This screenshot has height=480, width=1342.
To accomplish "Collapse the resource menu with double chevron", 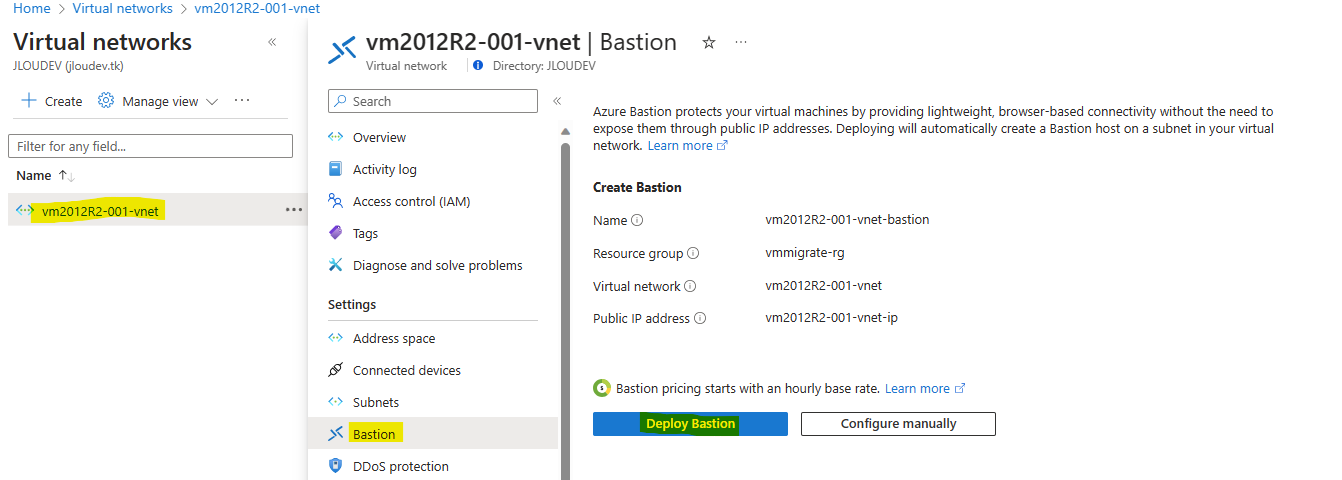I will point(557,101).
